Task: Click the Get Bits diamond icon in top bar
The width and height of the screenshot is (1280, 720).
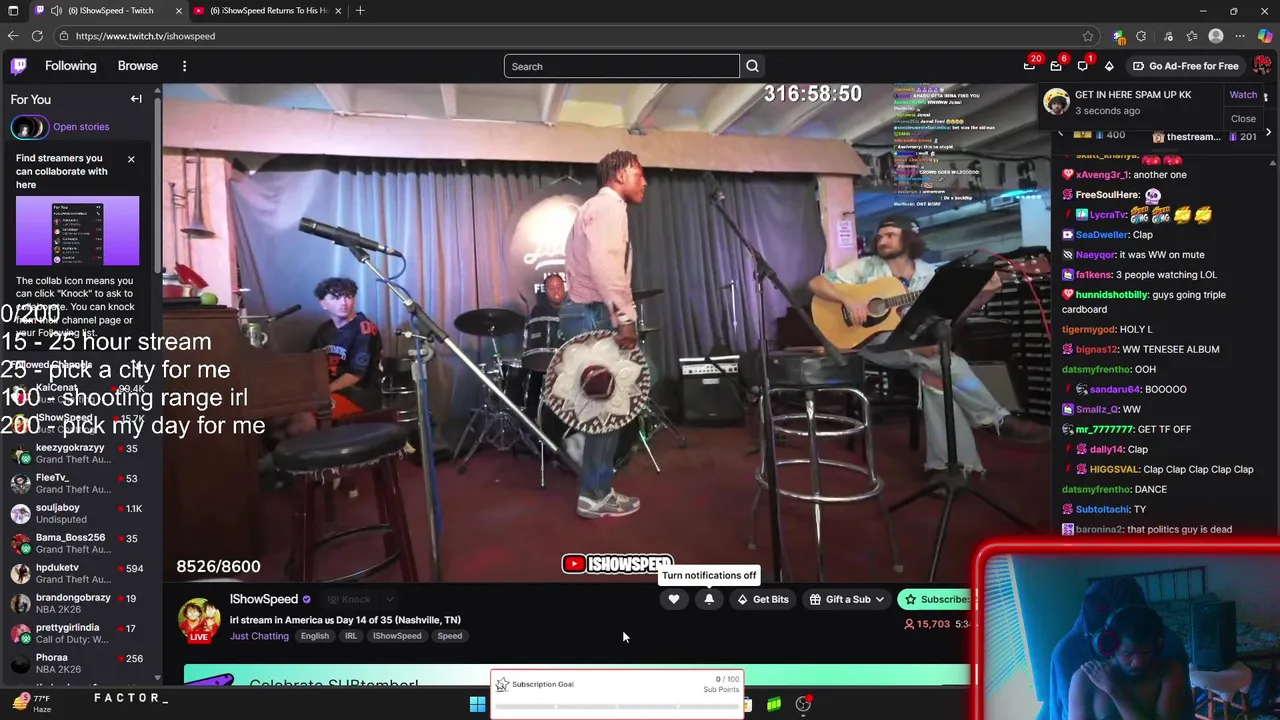Action: (x=1109, y=66)
